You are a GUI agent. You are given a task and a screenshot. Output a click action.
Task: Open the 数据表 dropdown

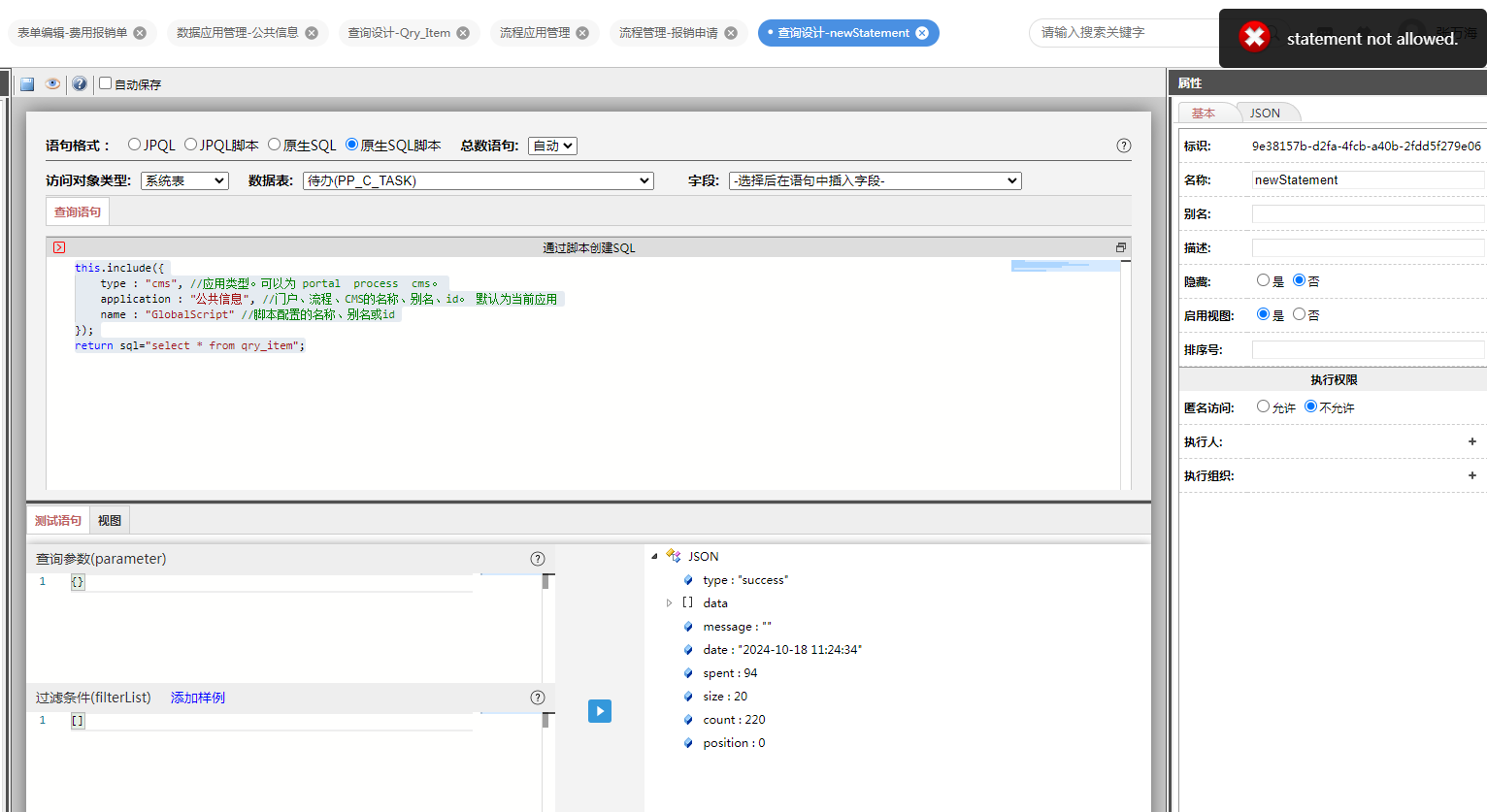(478, 180)
